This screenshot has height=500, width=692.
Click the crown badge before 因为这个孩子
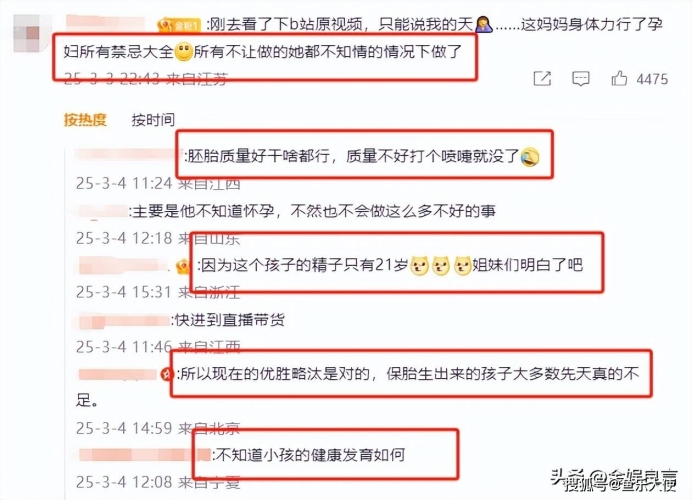[x=183, y=266]
